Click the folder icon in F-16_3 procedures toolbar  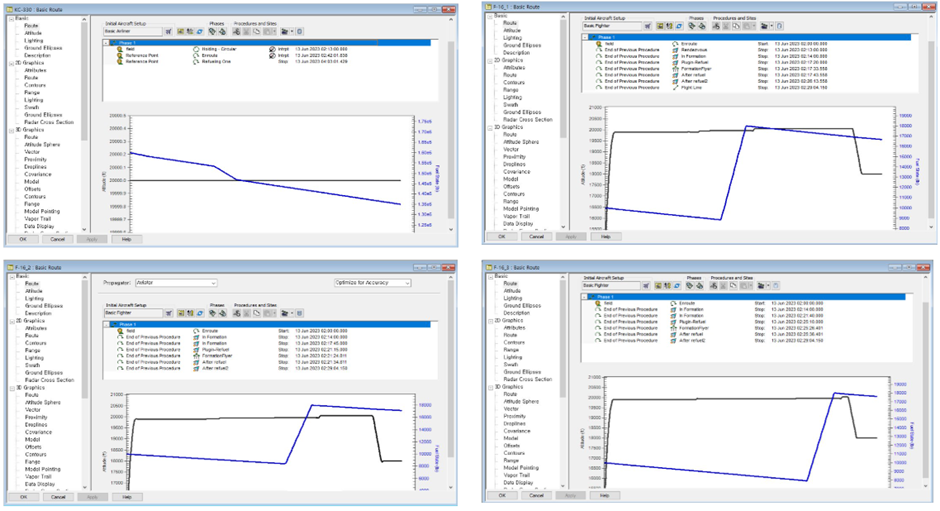761,285
